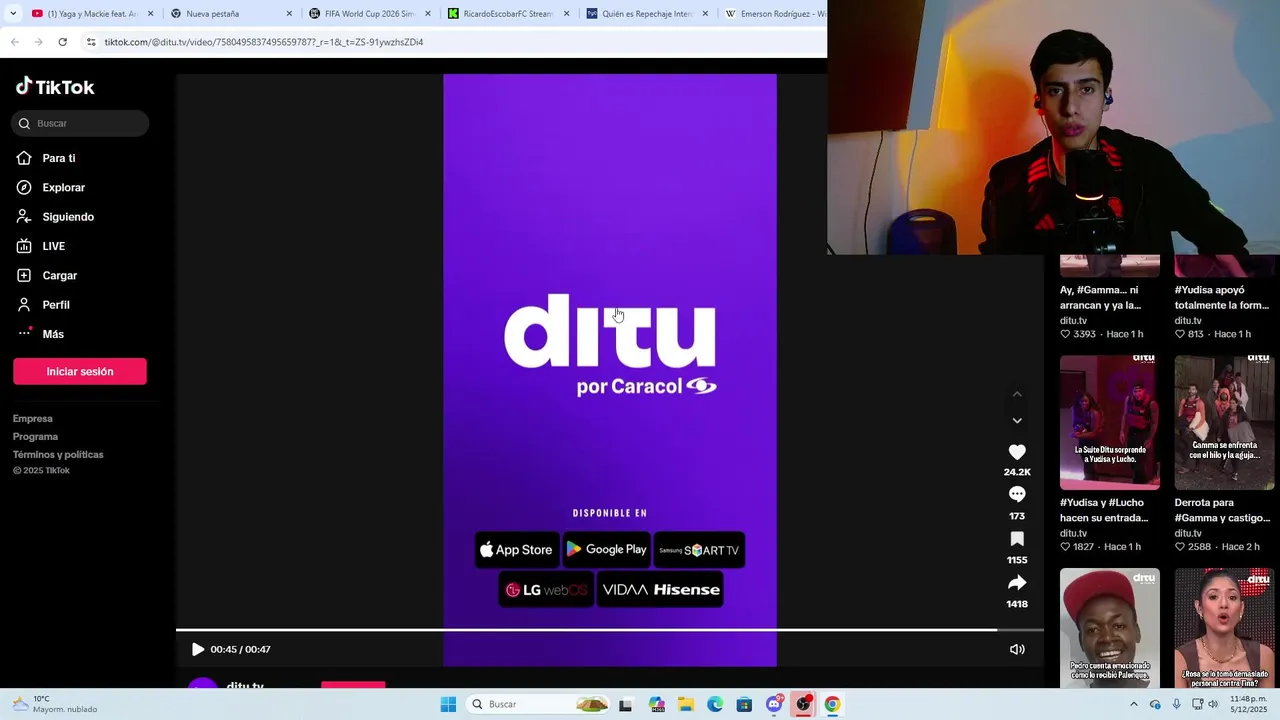Open Google Chrome from taskbar
Screen dimensions: 1280x720
coord(832,704)
